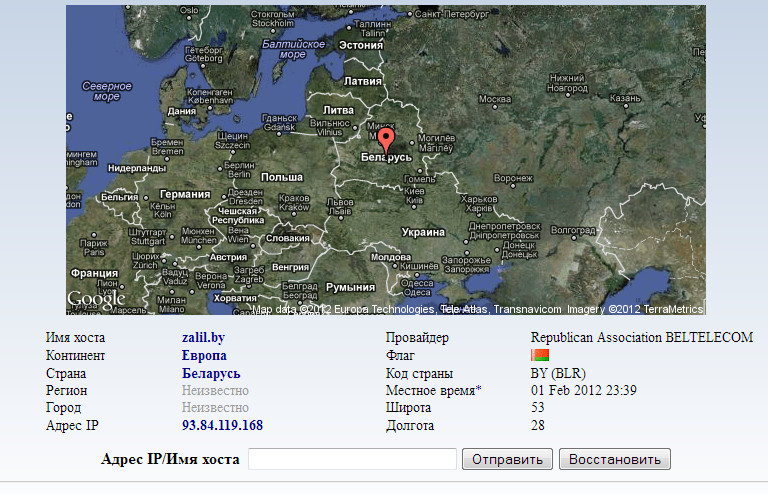Click the Republican Association BELTELECOM provider text

[x=642, y=337]
